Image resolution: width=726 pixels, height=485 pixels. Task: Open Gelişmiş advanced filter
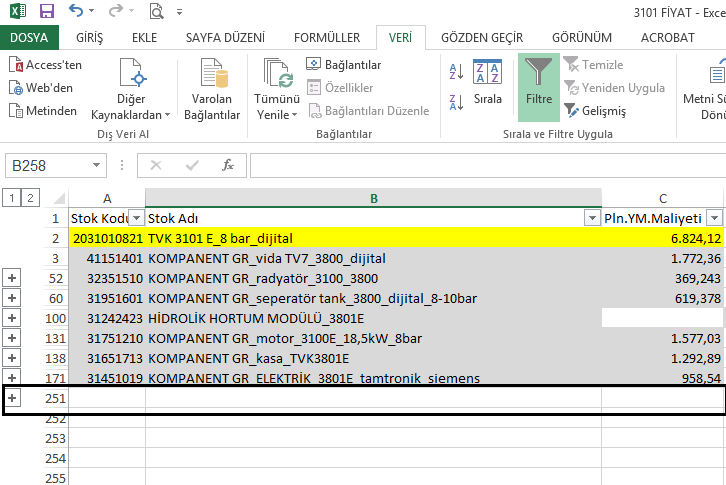pyautogui.click(x=595, y=111)
